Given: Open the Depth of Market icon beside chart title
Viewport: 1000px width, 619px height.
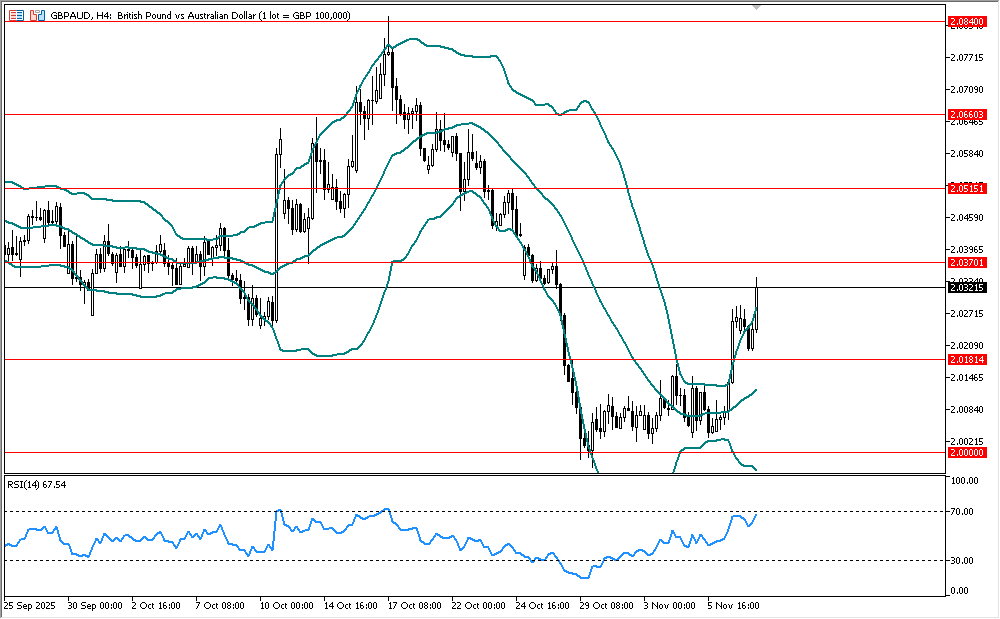Looking at the screenshot, I should point(37,16).
